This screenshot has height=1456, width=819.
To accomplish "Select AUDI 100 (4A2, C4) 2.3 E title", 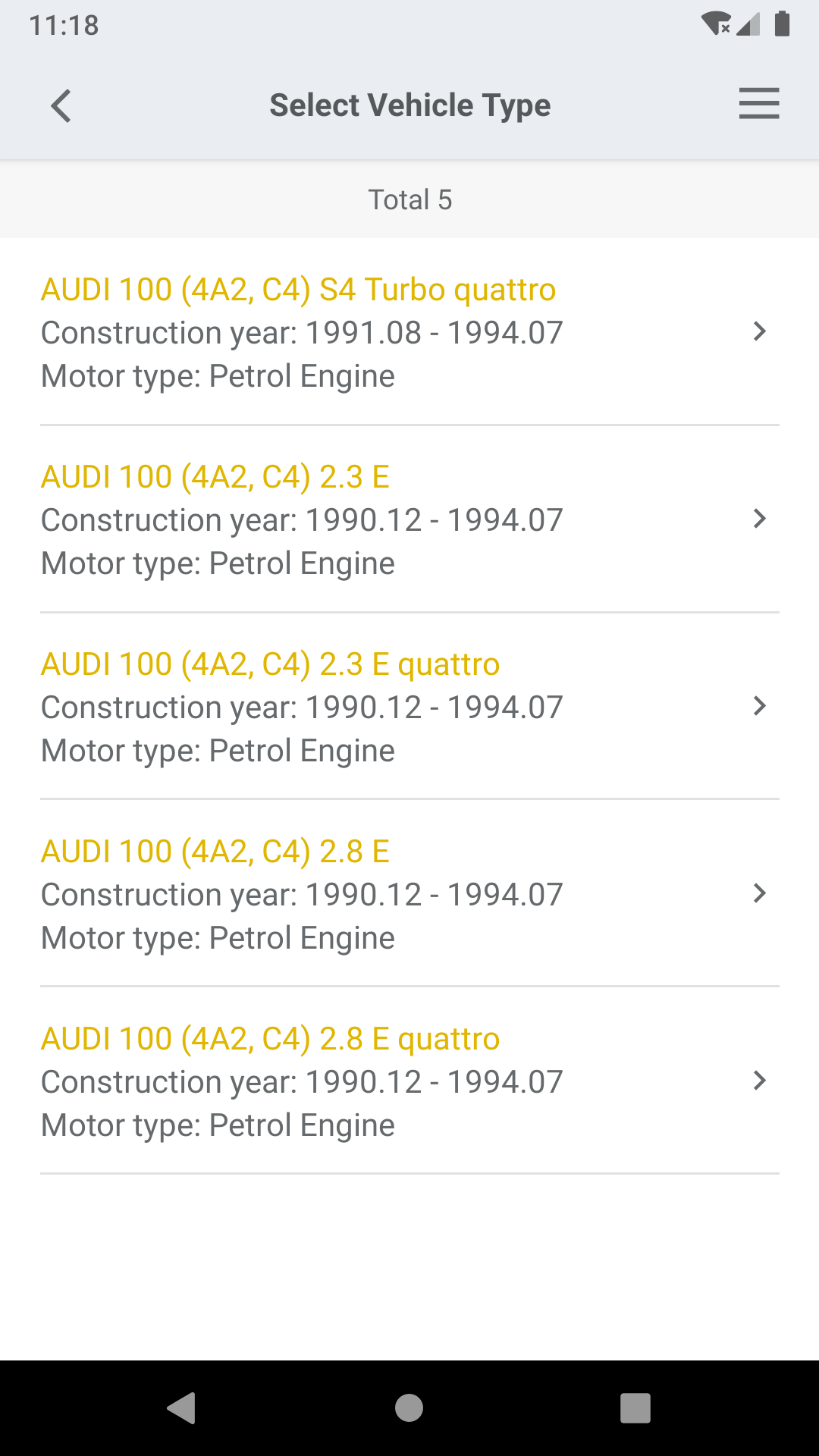I will (x=215, y=477).
